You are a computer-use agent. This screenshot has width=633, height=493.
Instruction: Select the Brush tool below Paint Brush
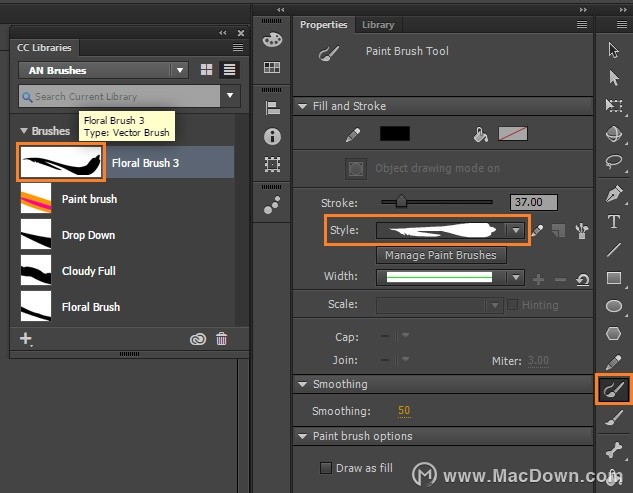[x=614, y=417]
